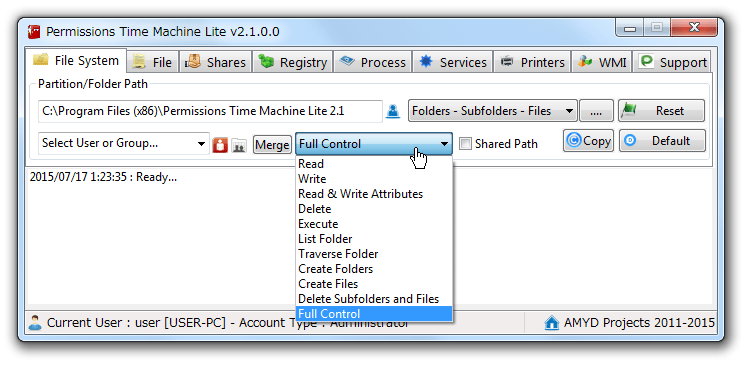Screen dimensions: 746x365
Task: Minimize the Permissions Time Machine window
Action: [x=630, y=28]
